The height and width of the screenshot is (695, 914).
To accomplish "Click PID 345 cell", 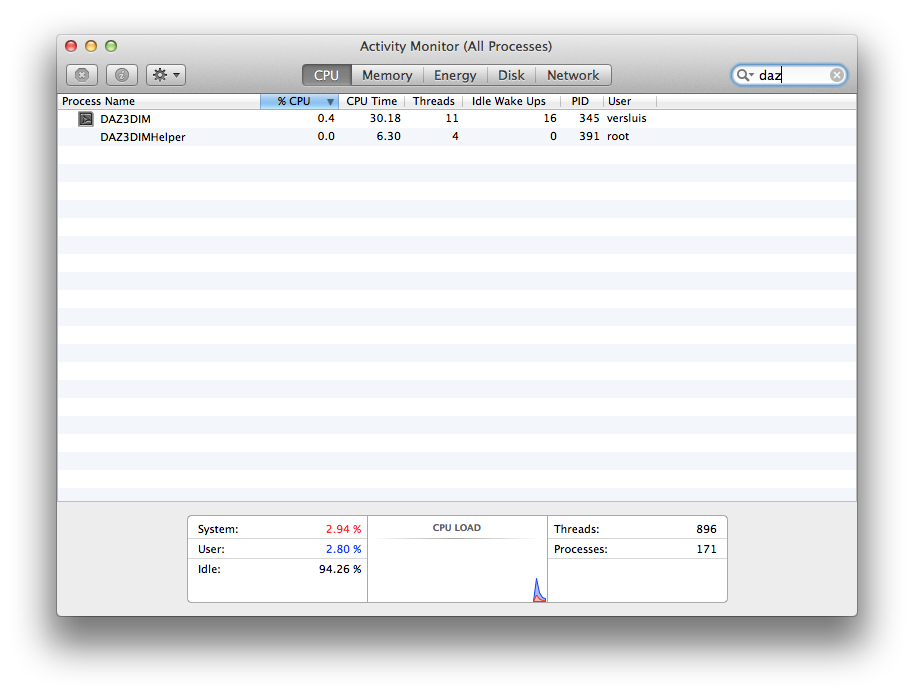I will click(589, 118).
